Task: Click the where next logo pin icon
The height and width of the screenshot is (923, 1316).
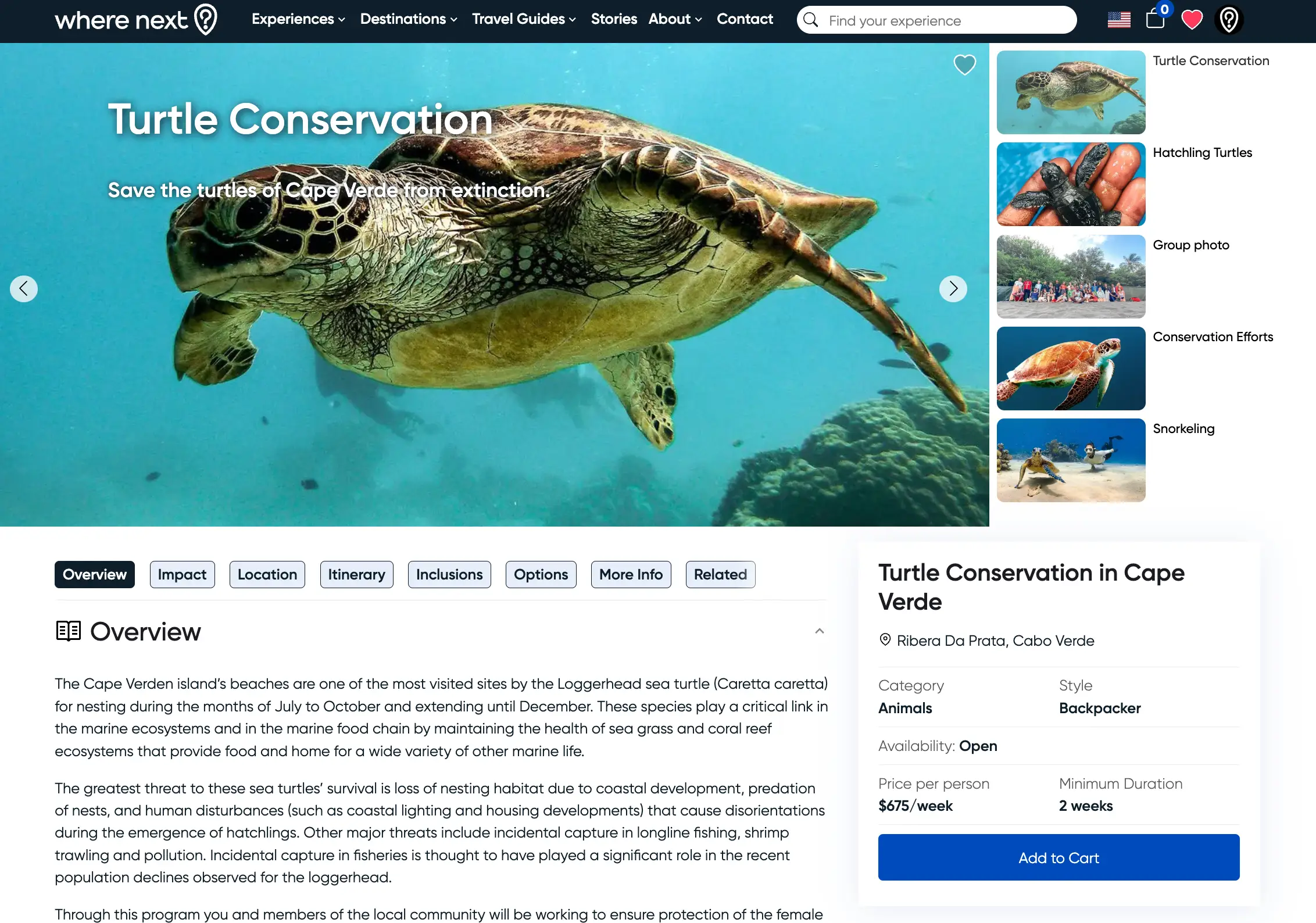Action: coord(206,20)
